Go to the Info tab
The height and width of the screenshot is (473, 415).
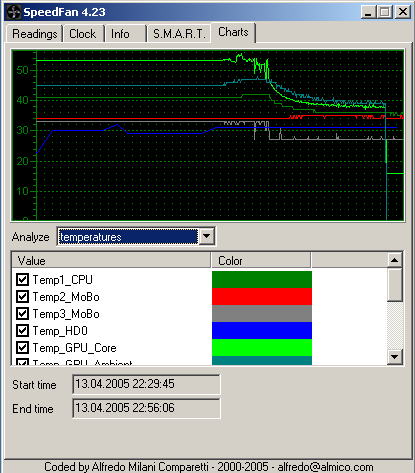[x=125, y=34]
